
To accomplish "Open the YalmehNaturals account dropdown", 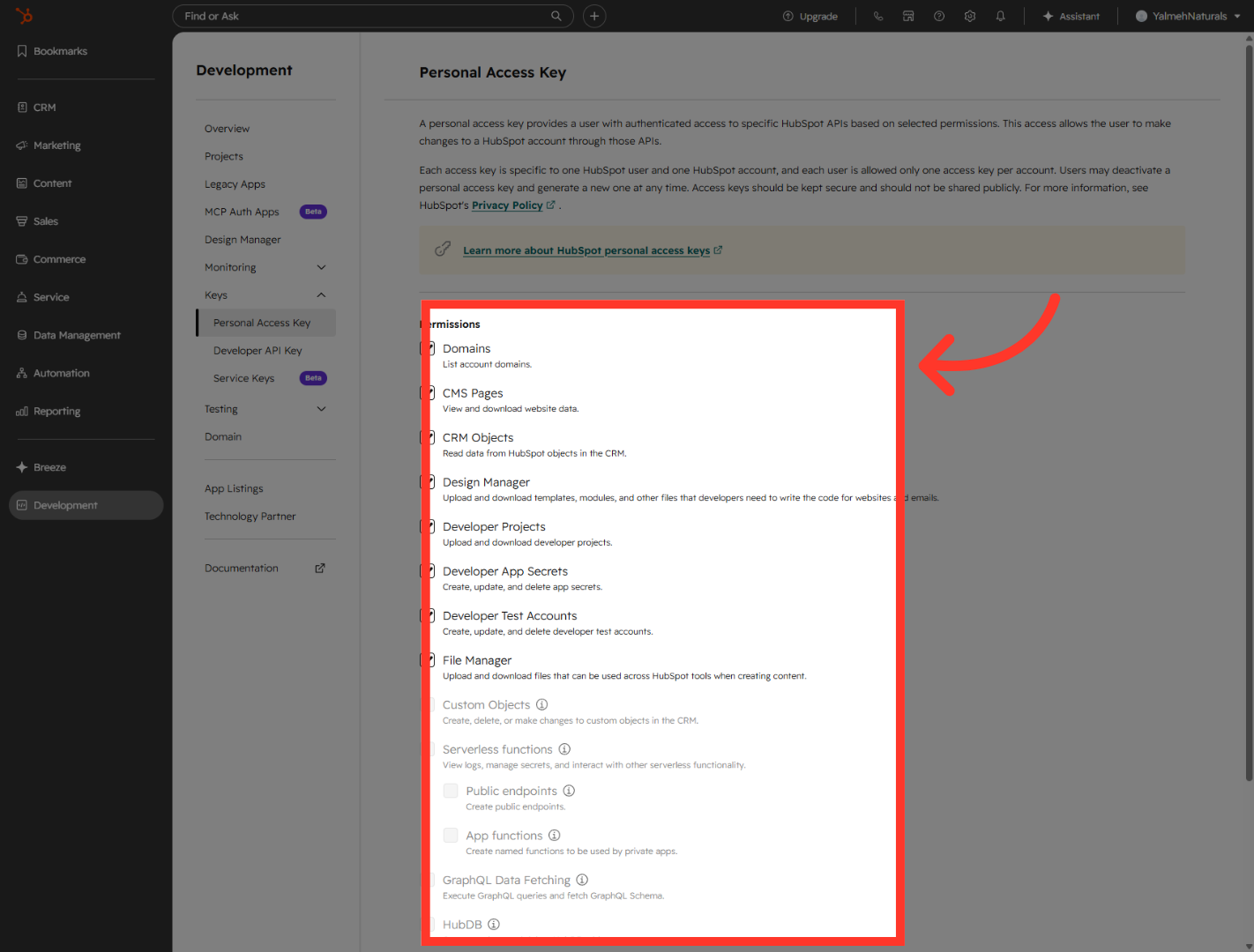I will tap(1188, 16).
